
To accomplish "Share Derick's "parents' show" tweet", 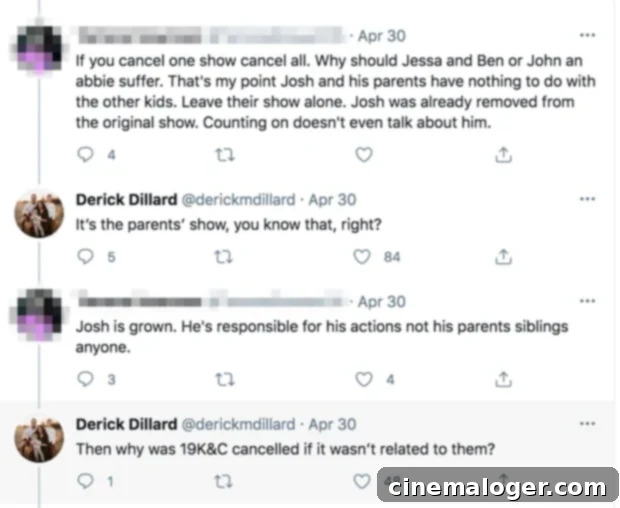I will point(504,257).
